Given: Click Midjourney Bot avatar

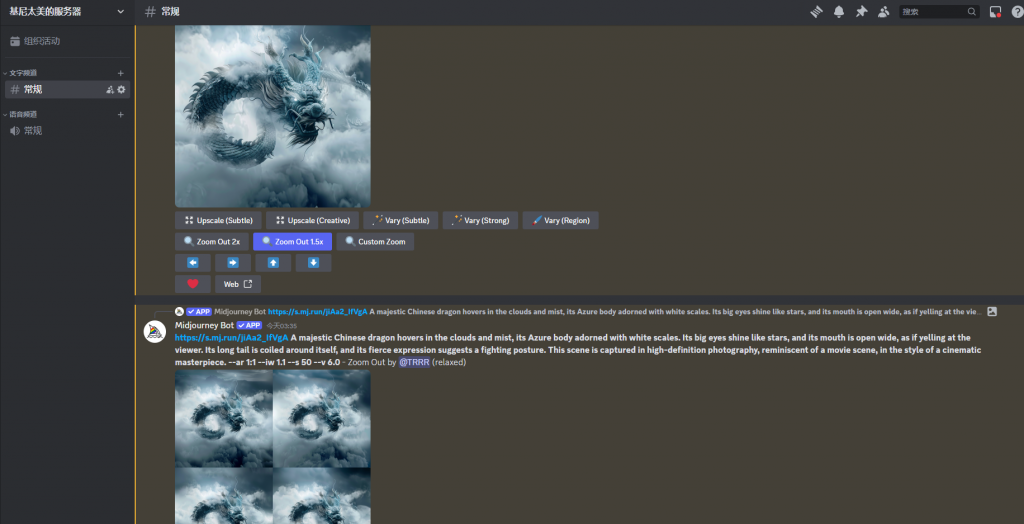Looking at the screenshot, I should pyautogui.click(x=155, y=332).
